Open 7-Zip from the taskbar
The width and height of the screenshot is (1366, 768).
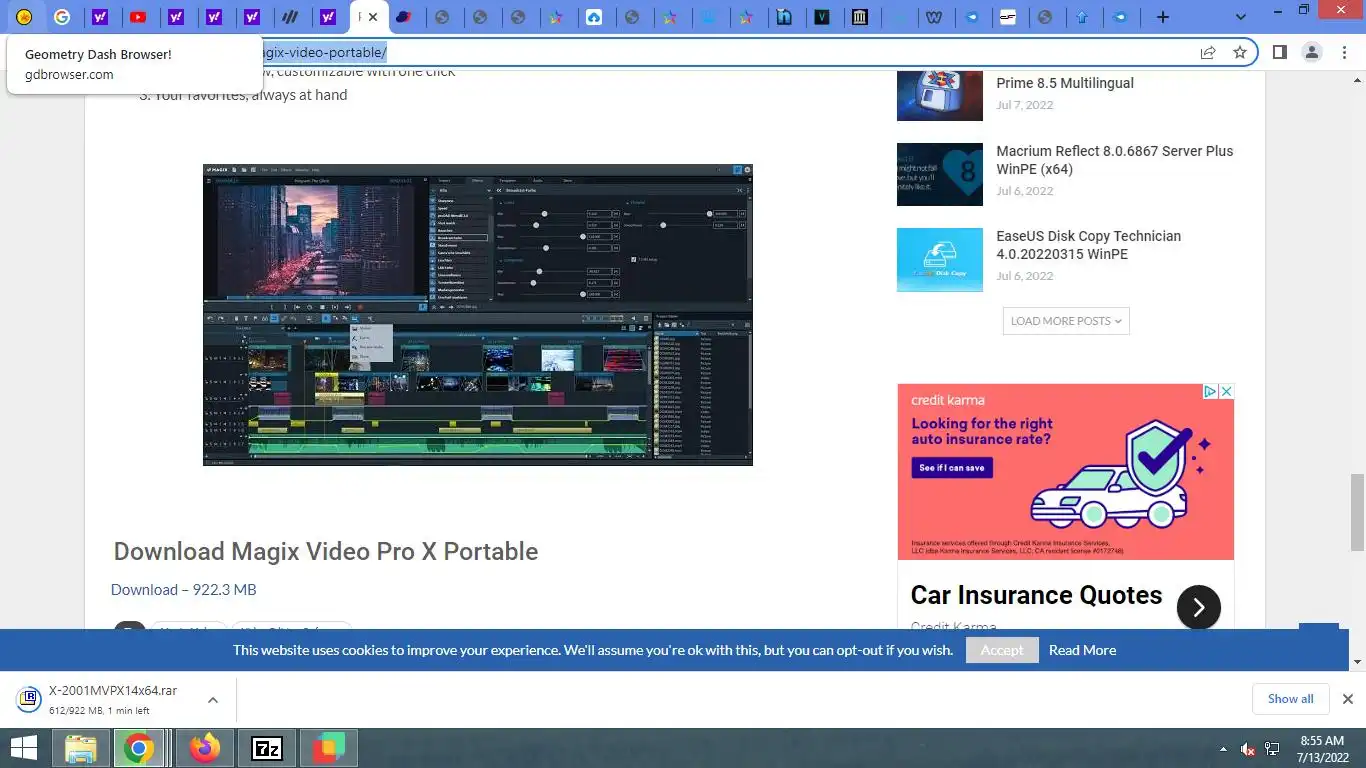click(267, 748)
